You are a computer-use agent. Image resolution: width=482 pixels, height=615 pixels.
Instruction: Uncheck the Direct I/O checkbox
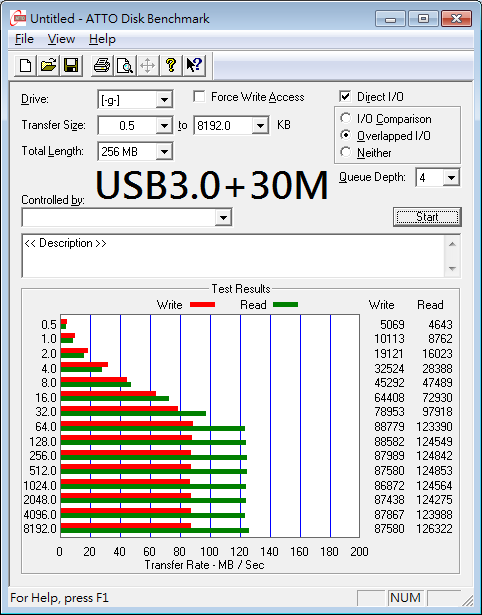345,96
